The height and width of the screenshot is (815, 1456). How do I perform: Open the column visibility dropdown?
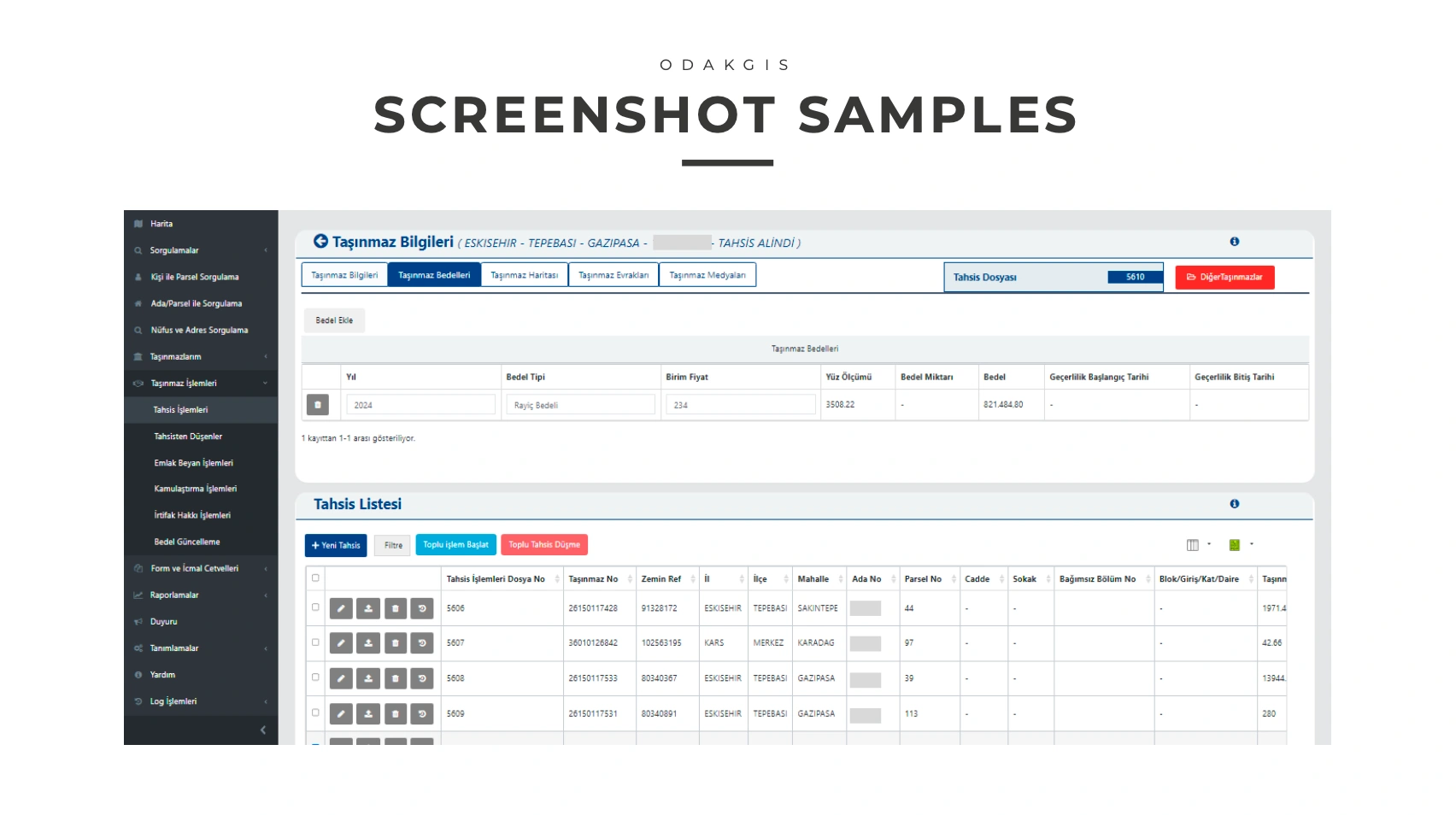click(1198, 545)
